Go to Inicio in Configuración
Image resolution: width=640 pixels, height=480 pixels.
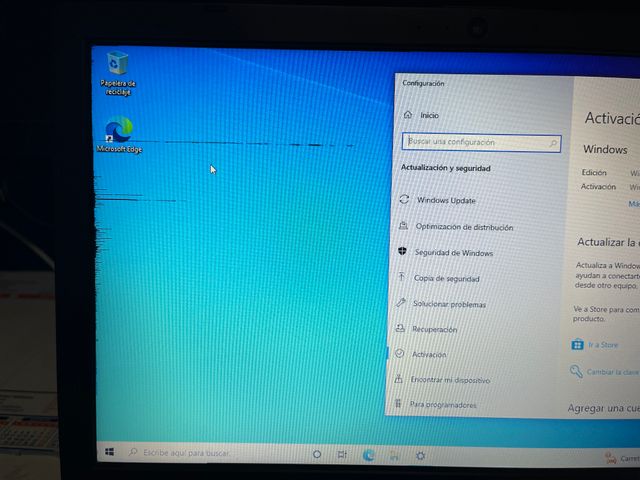coord(429,116)
